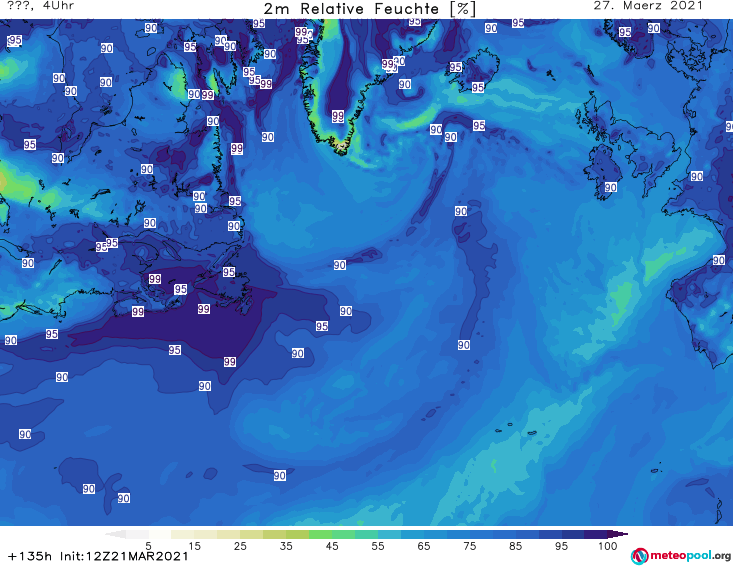This screenshot has height=566, width=733.
Task: Click the 'Init:12Z21MAR2021' initialization text
Action: [x=124, y=556]
